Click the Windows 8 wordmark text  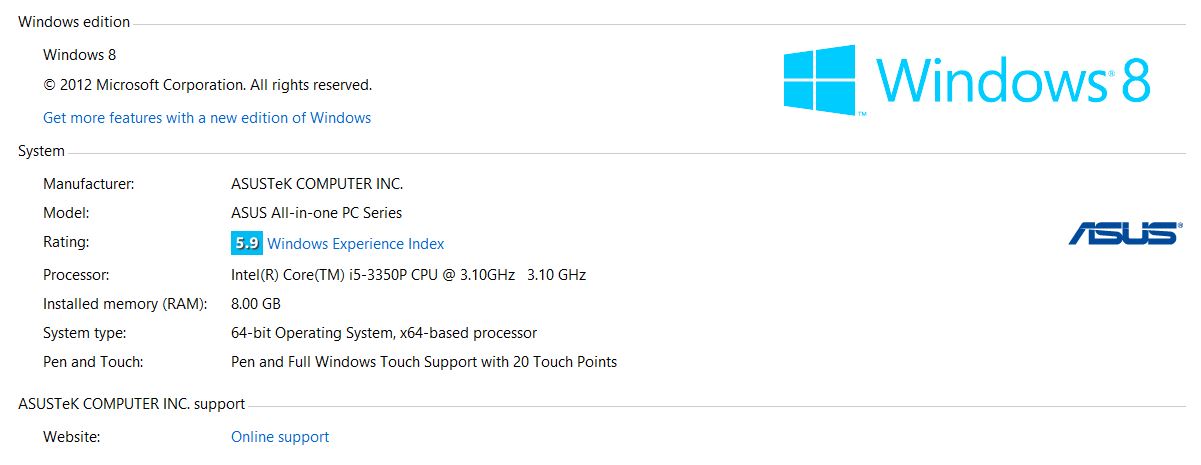pos(1014,79)
